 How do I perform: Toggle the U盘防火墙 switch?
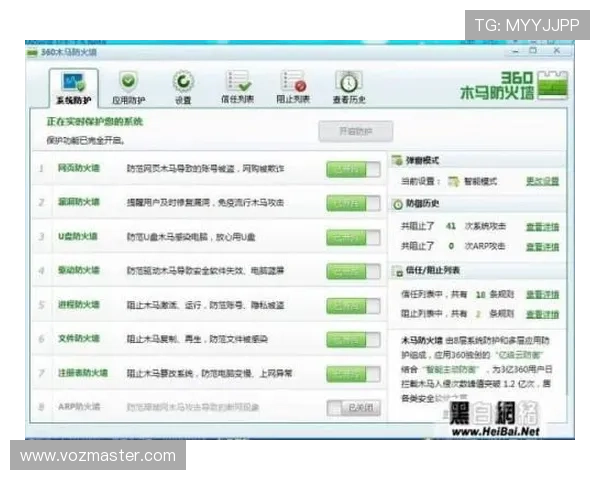click(353, 237)
